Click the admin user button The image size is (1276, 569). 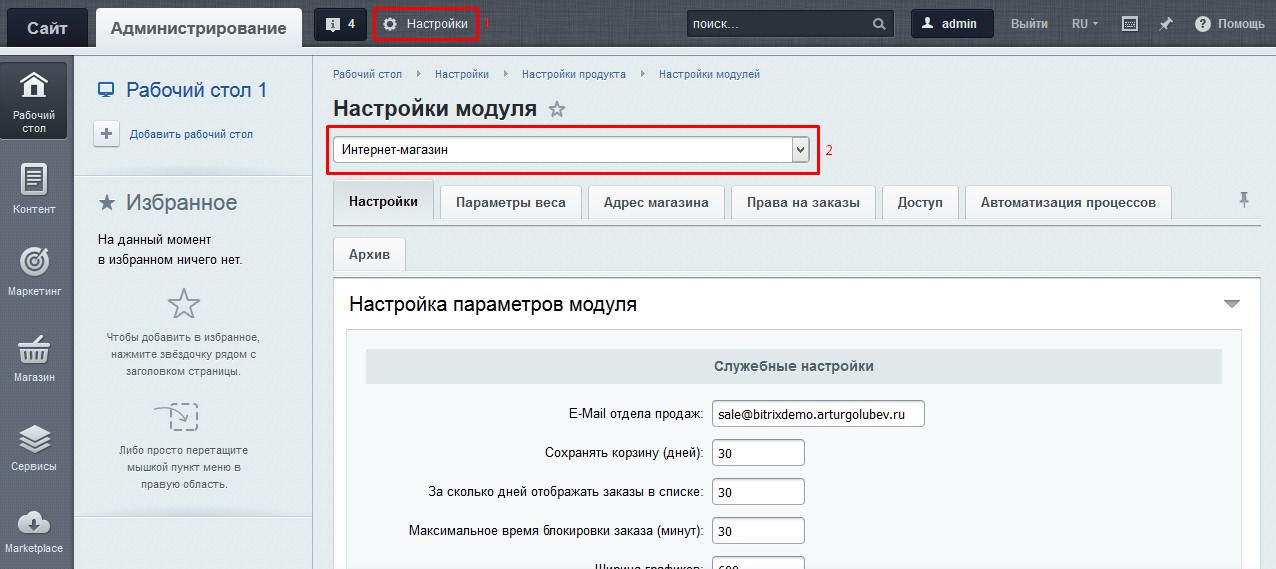coord(950,24)
